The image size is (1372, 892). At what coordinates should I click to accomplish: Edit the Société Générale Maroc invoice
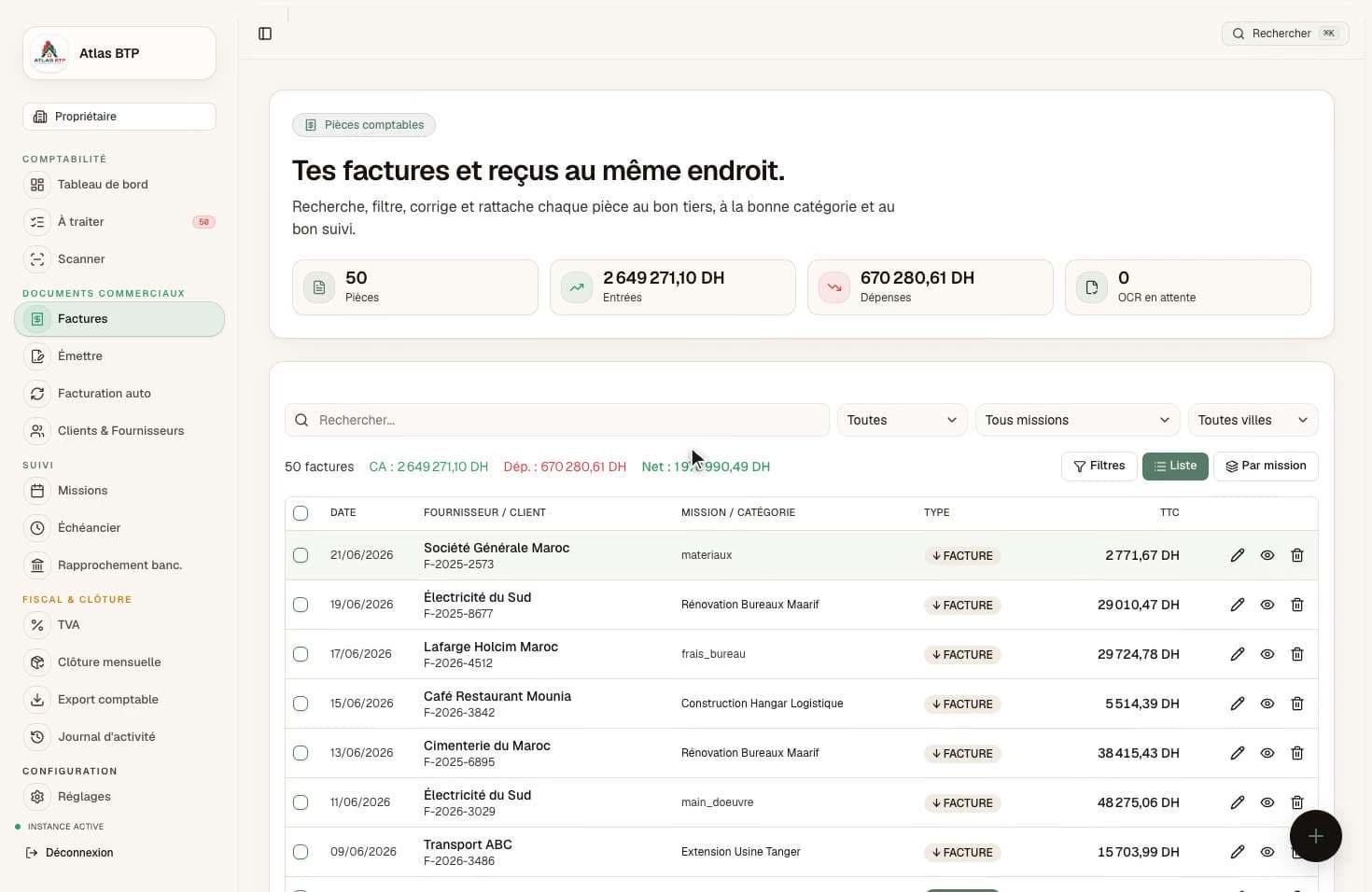[x=1238, y=555]
